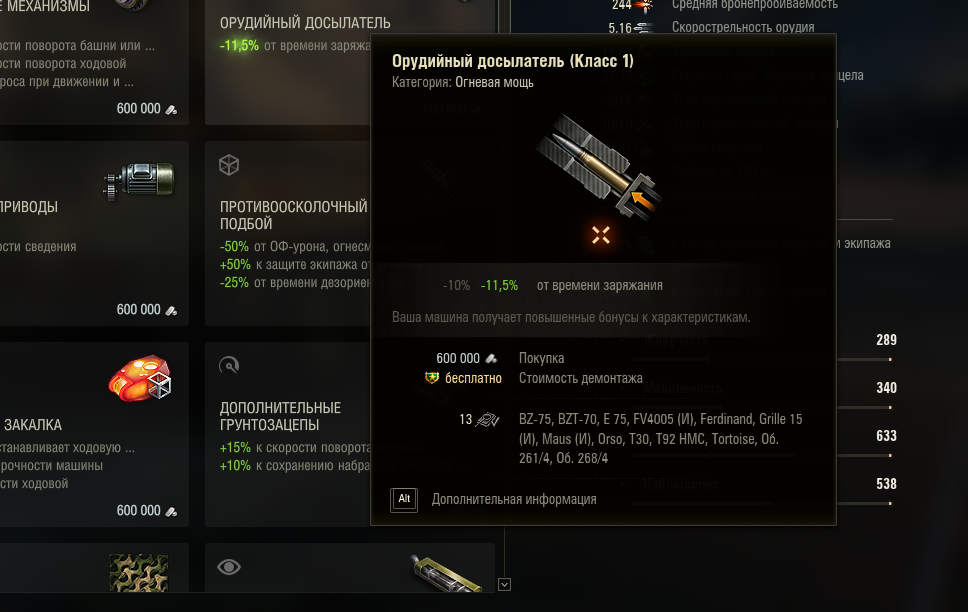Click the orange crossed firepower category icon
Image resolution: width=968 pixels, height=612 pixels.
(x=601, y=235)
